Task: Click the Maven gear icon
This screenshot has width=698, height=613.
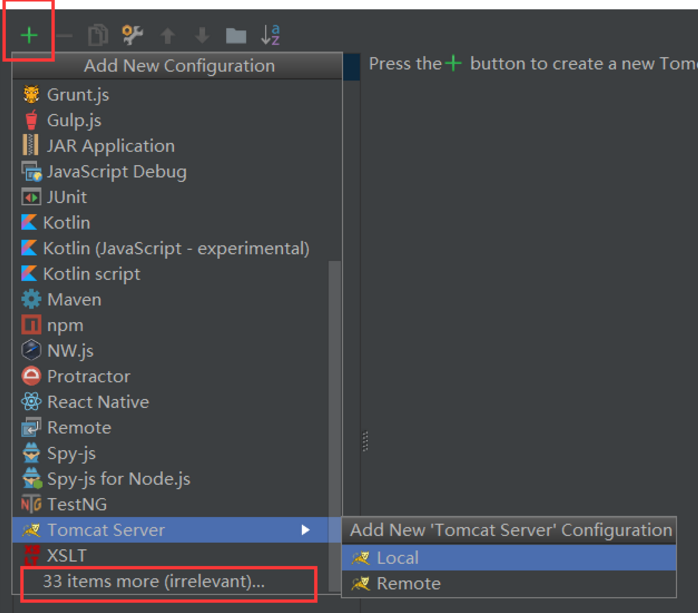Action: tap(31, 299)
